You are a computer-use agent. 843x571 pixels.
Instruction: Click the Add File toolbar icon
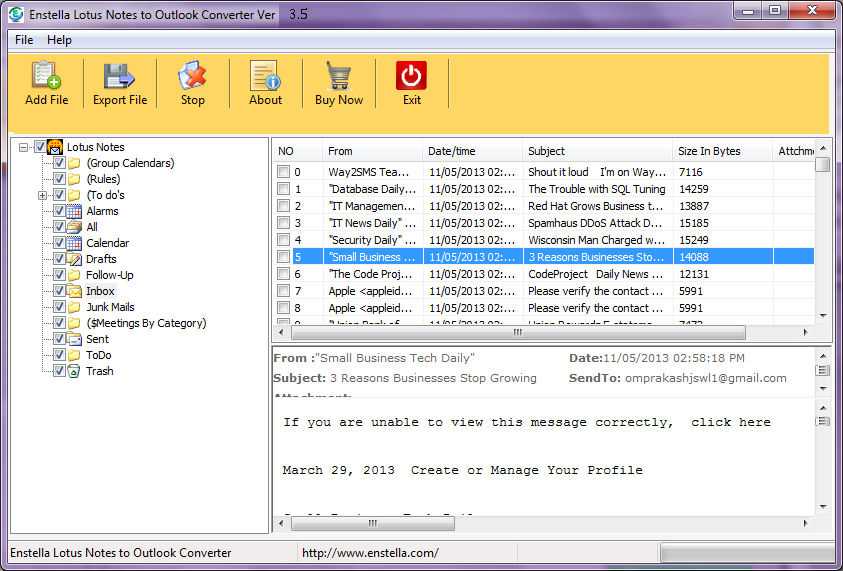click(x=46, y=75)
